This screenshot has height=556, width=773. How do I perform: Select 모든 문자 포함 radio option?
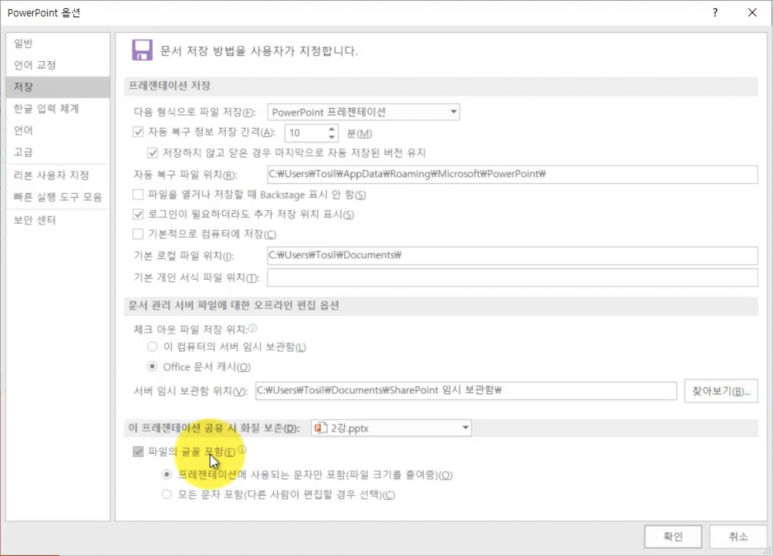(x=167, y=494)
